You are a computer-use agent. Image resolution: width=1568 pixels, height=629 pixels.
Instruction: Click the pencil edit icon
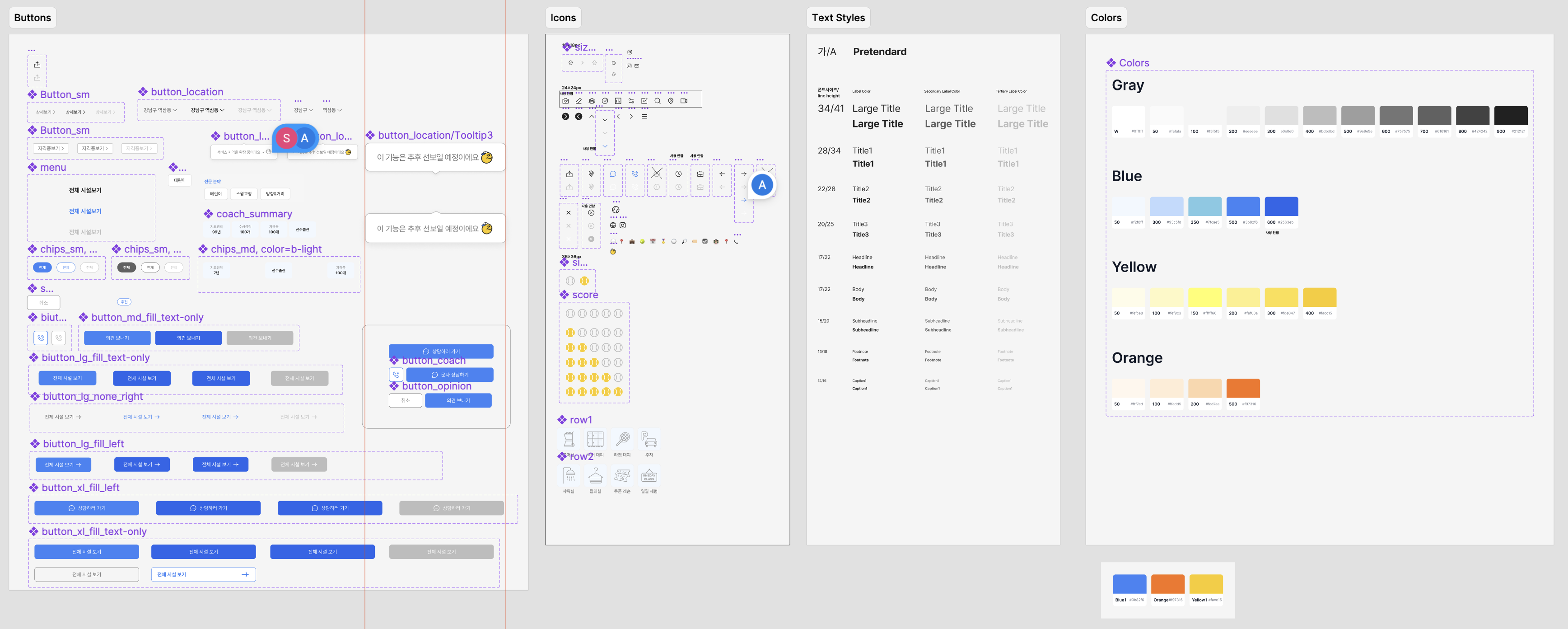tap(579, 101)
